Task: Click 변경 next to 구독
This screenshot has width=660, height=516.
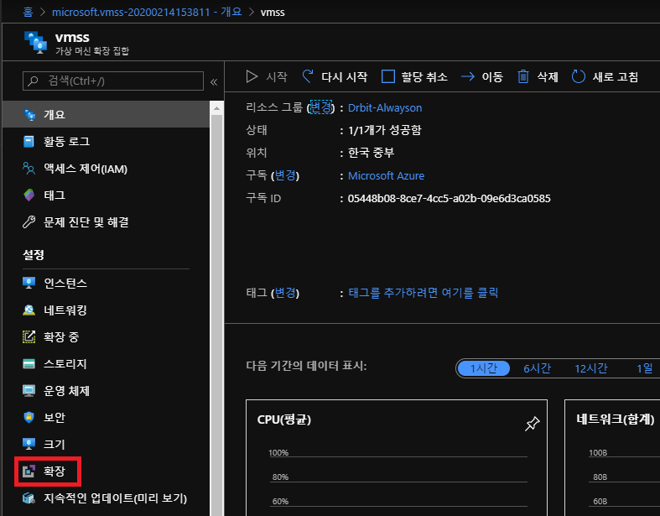Action: click(x=285, y=175)
